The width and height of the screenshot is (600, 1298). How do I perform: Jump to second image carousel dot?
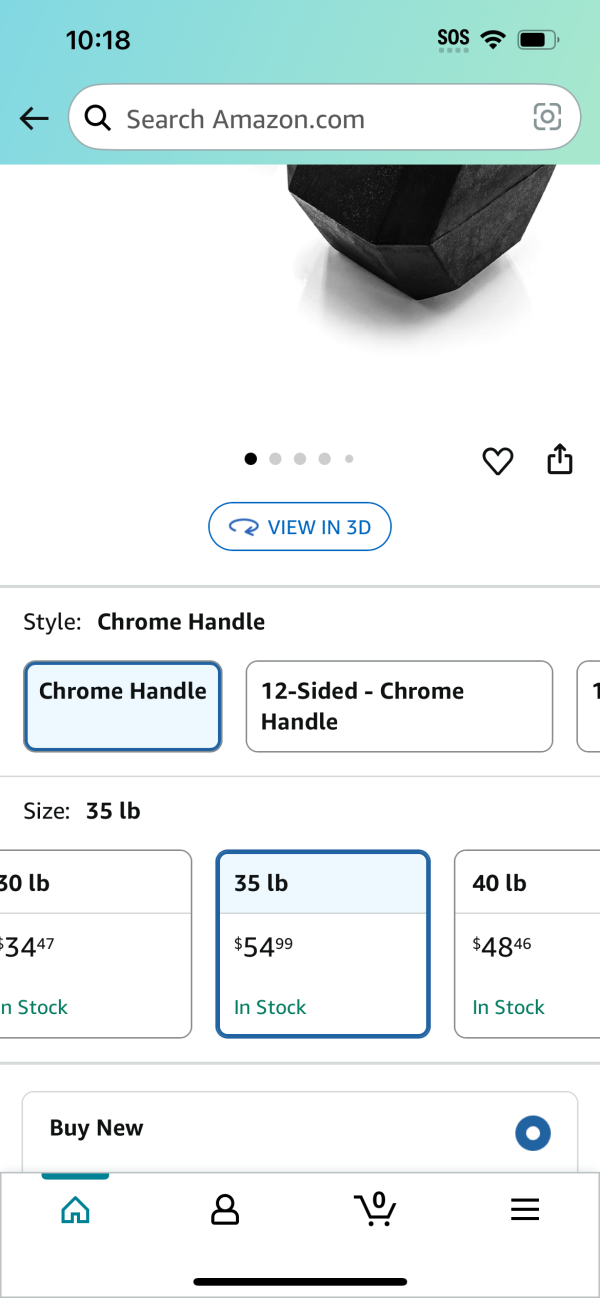coord(275,459)
